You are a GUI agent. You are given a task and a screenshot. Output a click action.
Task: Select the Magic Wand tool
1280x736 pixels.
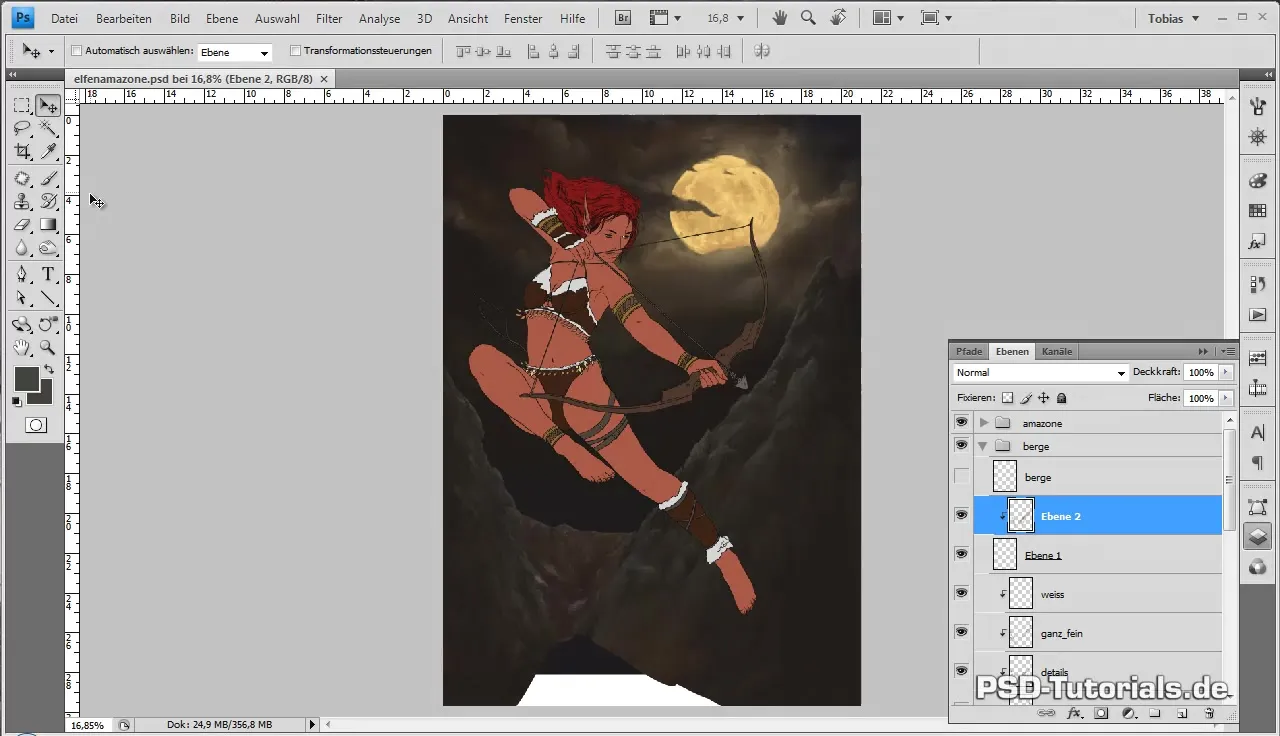[47, 128]
